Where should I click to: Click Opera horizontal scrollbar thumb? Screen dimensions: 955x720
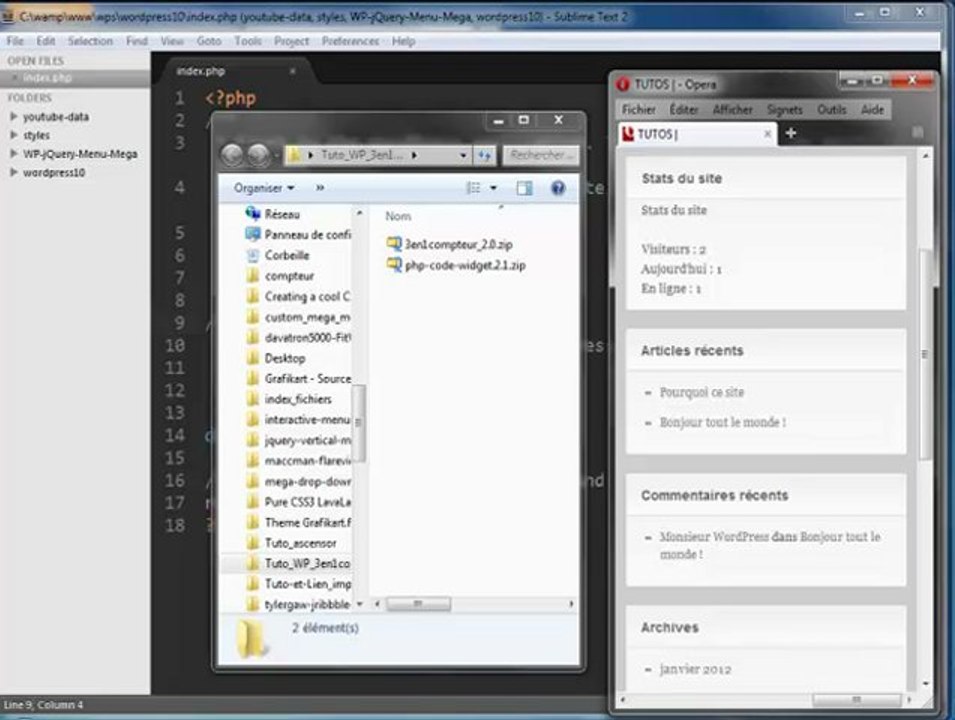[856, 700]
